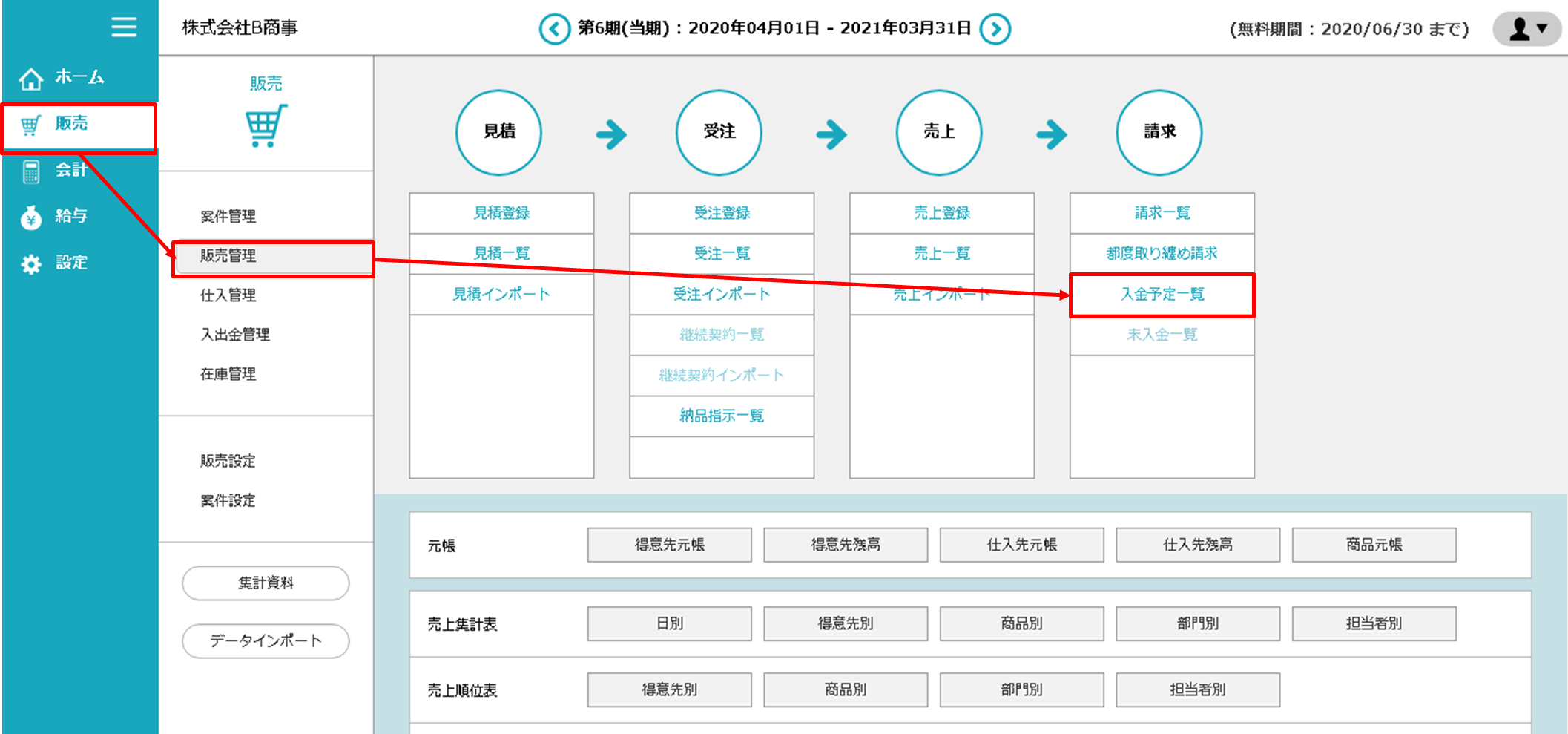Go to previous fiscal period arrow
The height and width of the screenshot is (734, 1568).
(x=554, y=30)
